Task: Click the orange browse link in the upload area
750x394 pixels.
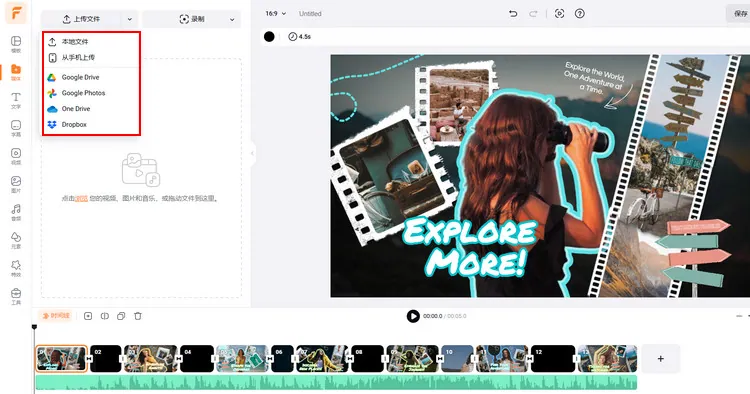Action: point(81,198)
